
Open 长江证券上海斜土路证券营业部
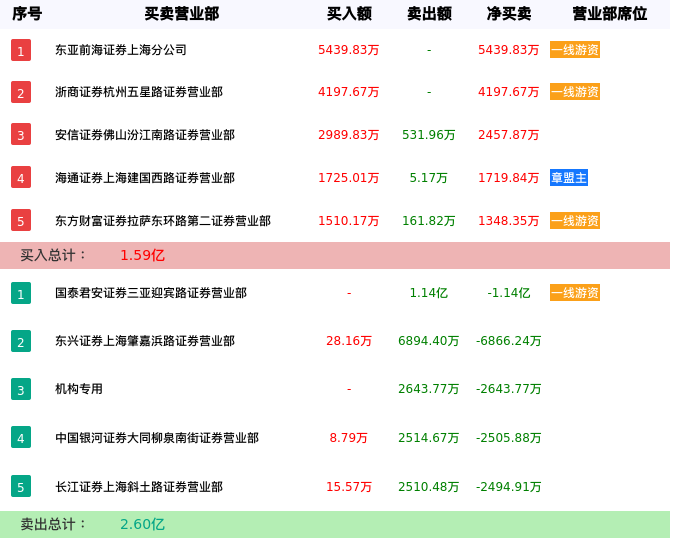coord(139,487)
